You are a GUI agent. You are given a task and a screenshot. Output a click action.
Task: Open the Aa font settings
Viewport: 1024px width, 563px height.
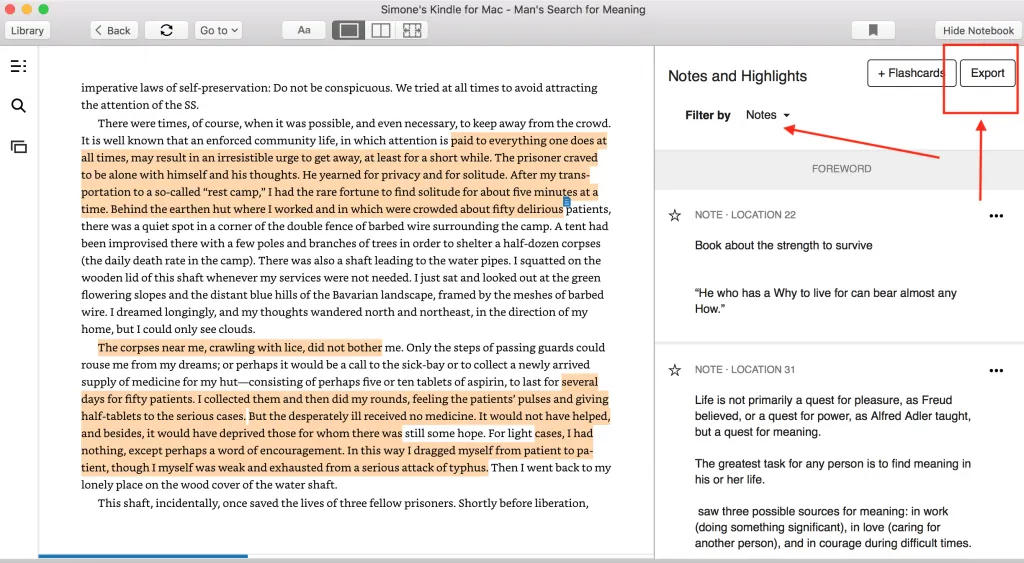pos(304,31)
